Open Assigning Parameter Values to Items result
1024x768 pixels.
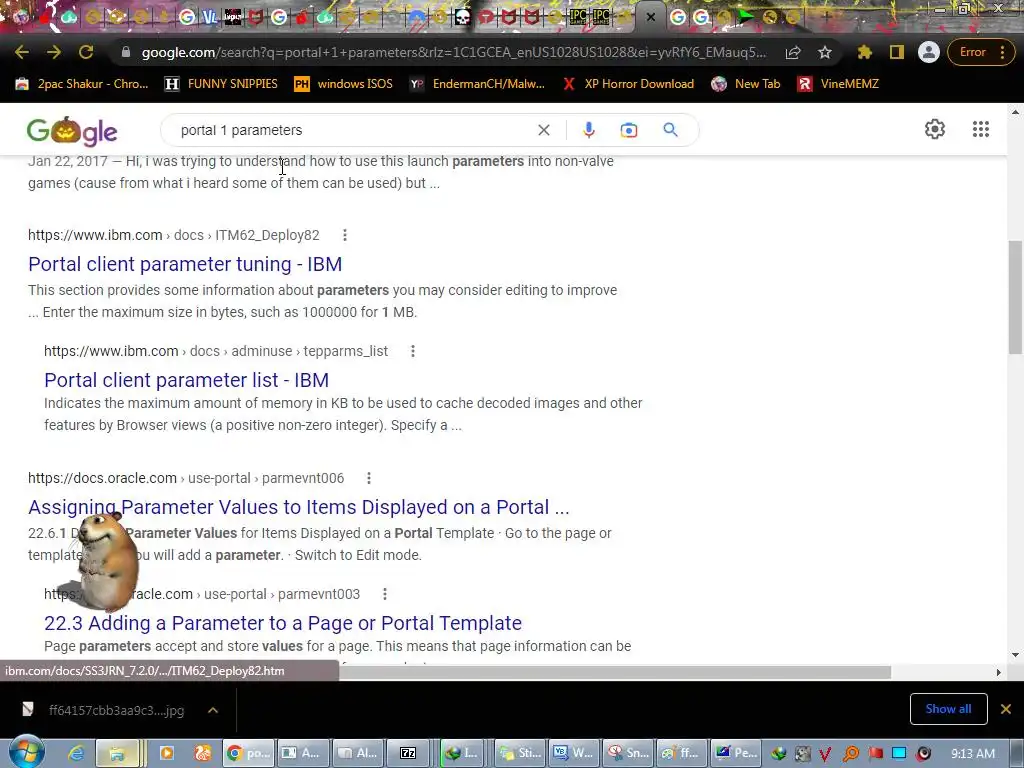coord(298,507)
